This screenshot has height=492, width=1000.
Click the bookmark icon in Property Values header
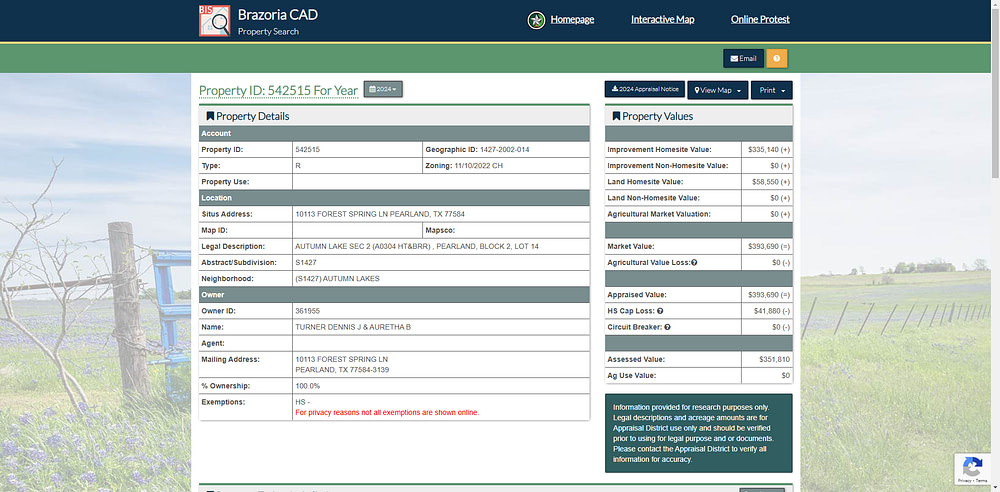point(616,116)
